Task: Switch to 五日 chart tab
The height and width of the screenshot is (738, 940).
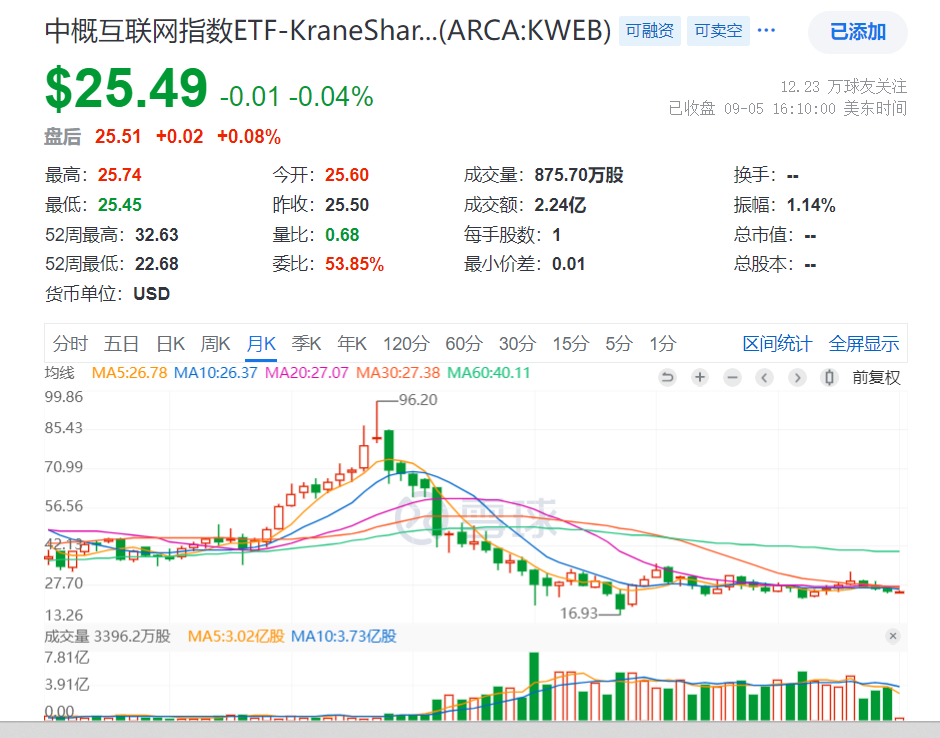Action: (122, 344)
